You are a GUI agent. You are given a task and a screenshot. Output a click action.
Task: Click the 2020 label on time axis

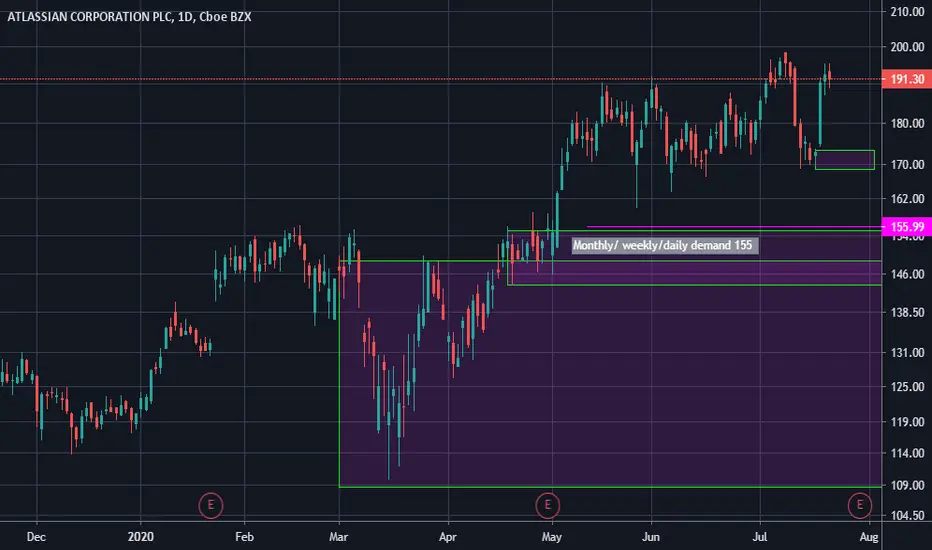141,537
